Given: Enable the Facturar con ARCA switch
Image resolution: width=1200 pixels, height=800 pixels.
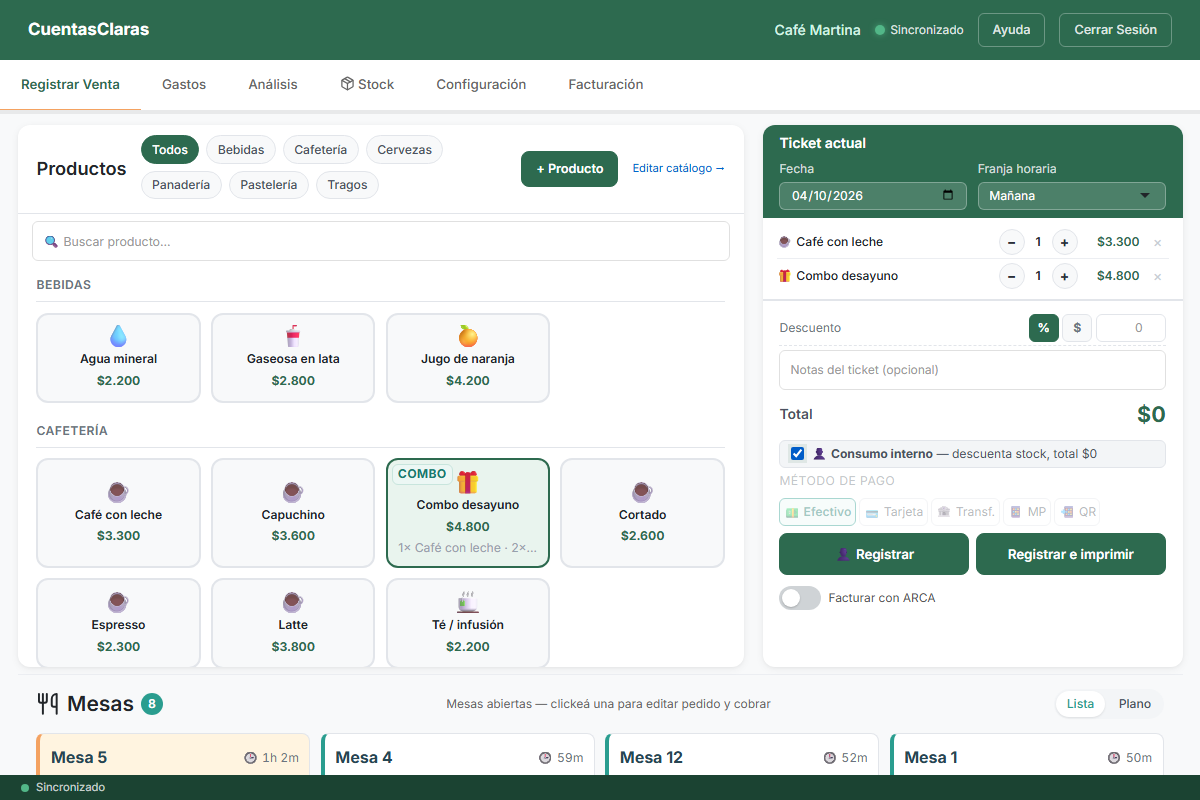Looking at the screenshot, I should pyautogui.click(x=800, y=598).
